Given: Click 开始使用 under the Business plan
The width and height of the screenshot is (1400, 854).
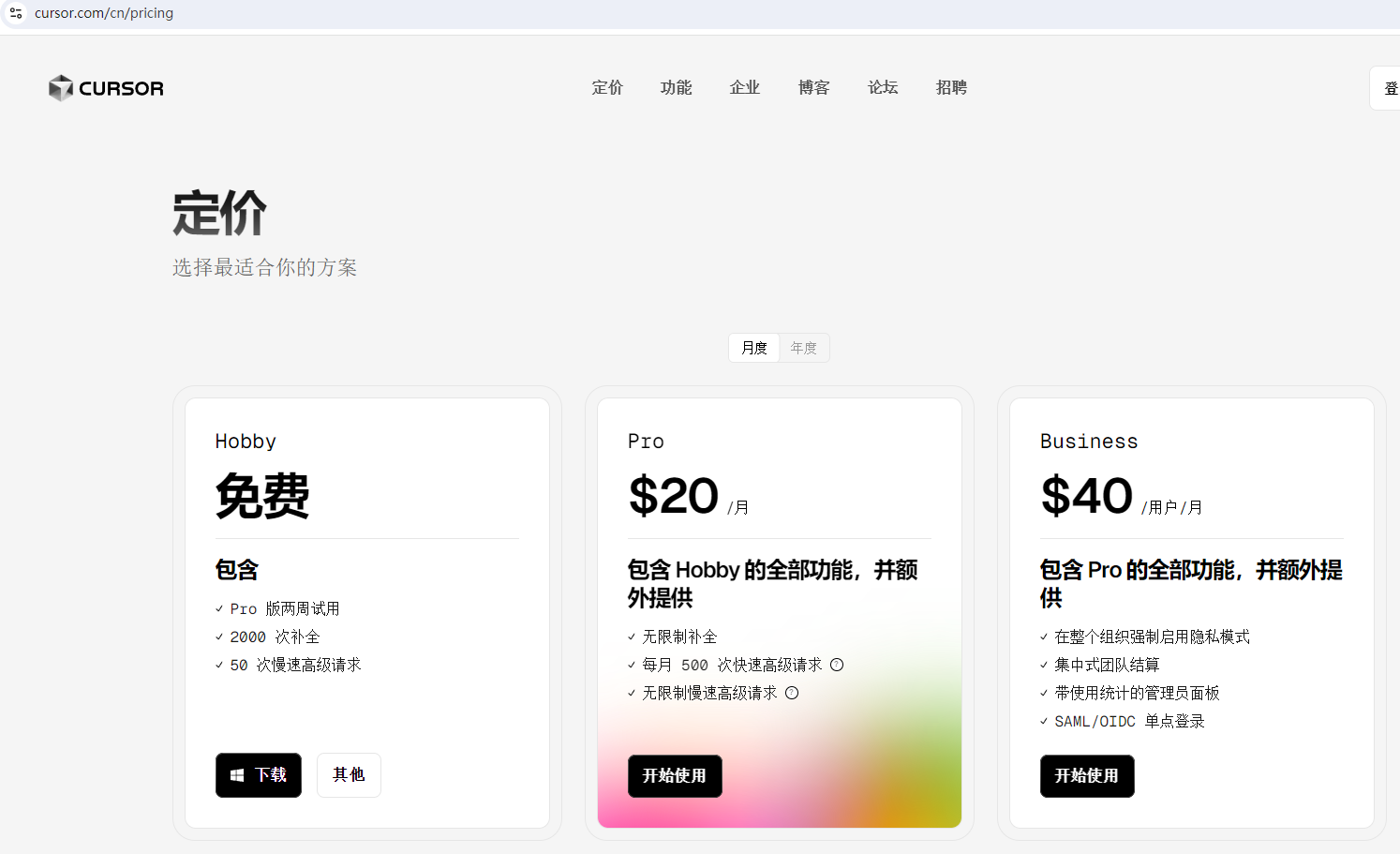Looking at the screenshot, I should [1087, 776].
